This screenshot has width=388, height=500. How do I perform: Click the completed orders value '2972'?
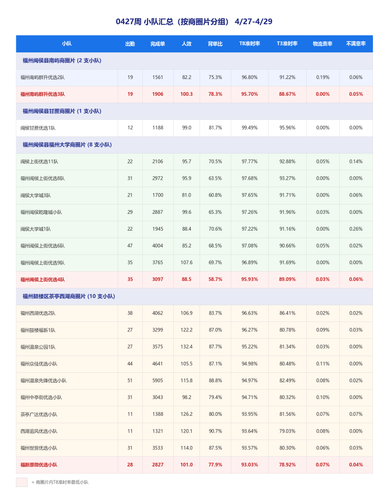pos(158,178)
